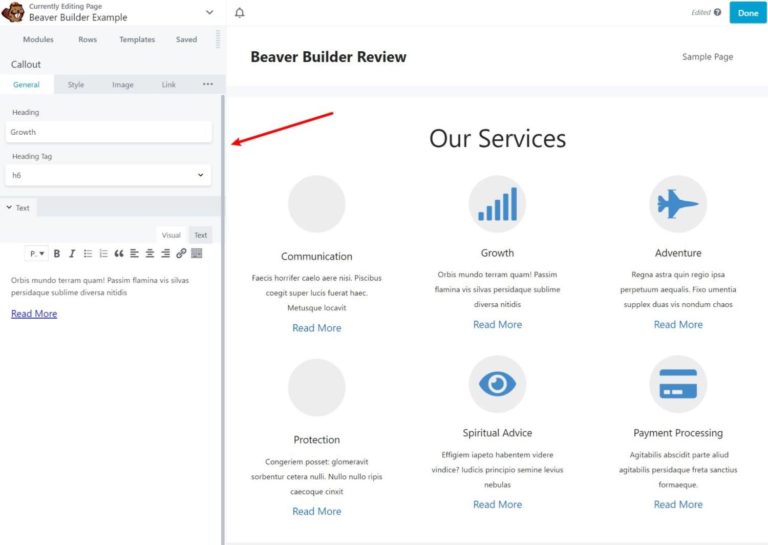Switch editor to Text mode

[200, 235]
